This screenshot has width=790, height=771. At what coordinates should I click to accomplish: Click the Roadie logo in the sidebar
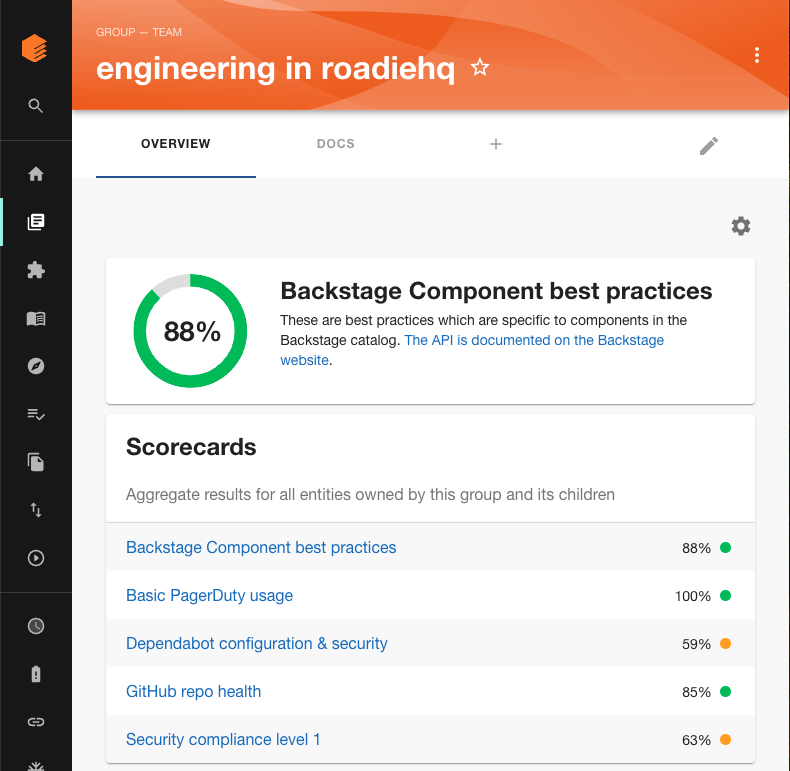click(34, 48)
